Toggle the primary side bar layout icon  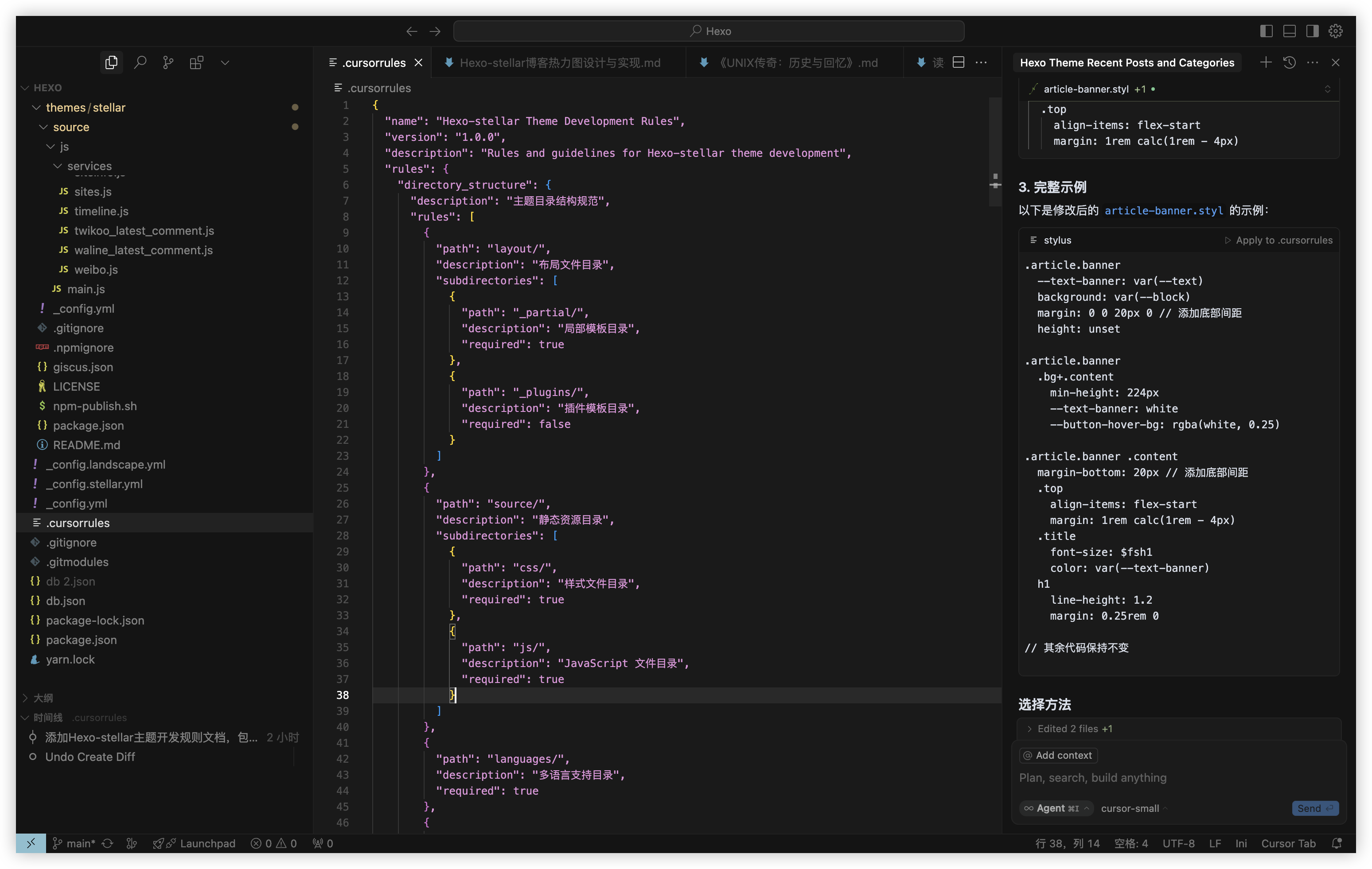pos(1266,31)
